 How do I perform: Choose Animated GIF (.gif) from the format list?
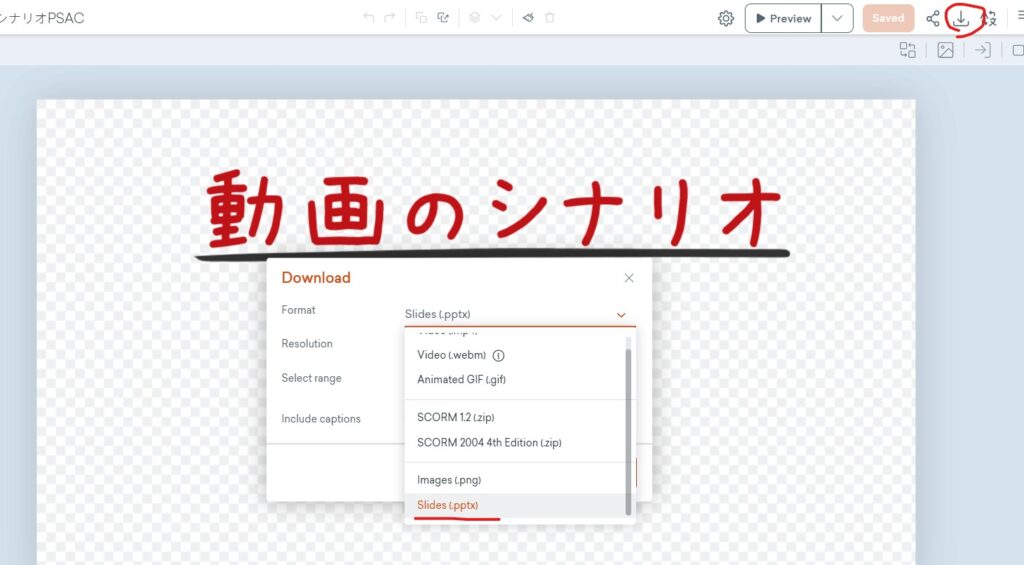click(x=463, y=379)
